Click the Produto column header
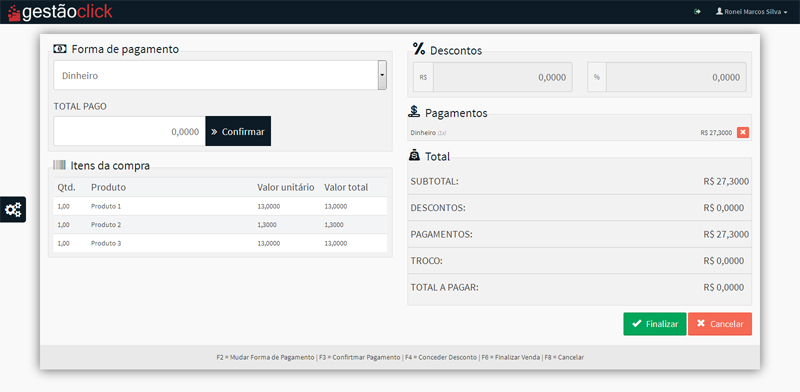Image resolution: width=800 pixels, height=392 pixels. [x=108, y=187]
